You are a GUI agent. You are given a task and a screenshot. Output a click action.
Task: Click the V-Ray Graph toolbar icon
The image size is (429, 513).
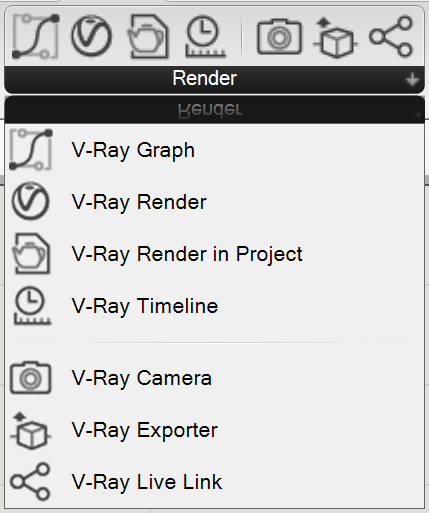pyautogui.click(x=36, y=36)
